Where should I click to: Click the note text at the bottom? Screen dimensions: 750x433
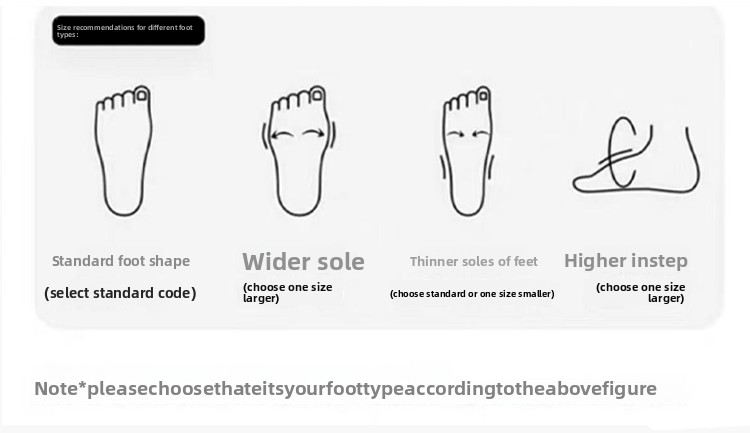point(345,388)
